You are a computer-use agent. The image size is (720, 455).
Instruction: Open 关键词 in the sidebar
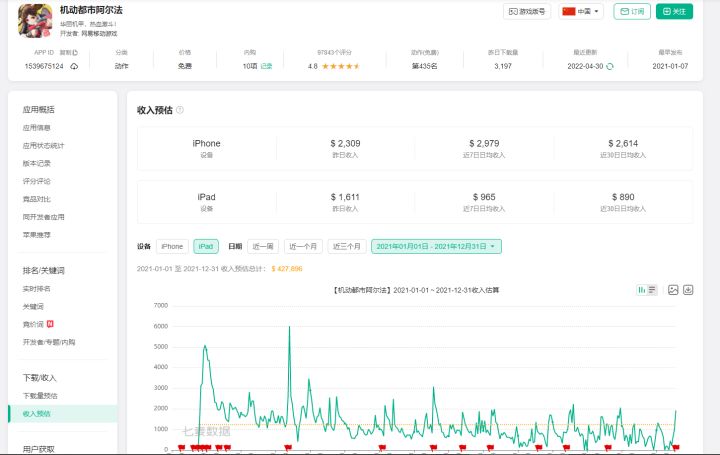(x=33, y=307)
